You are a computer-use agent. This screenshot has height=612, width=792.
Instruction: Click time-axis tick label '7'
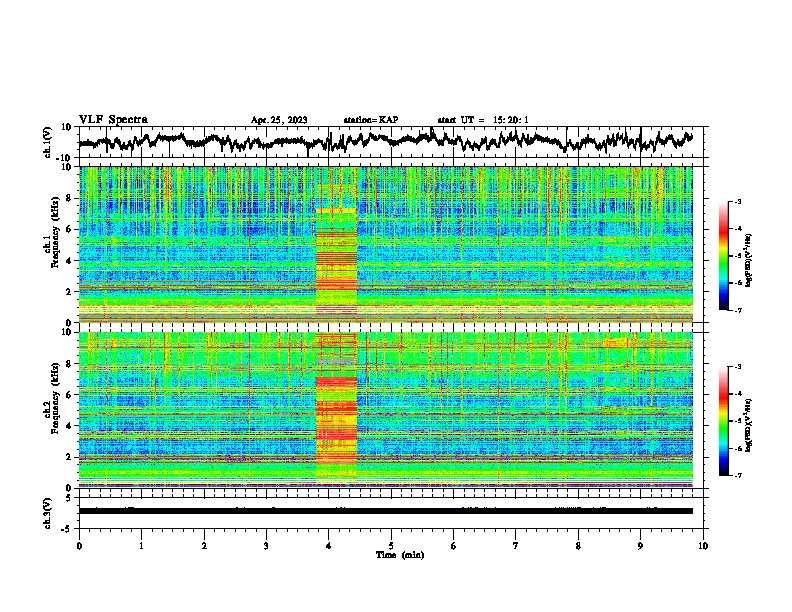(x=516, y=546)
